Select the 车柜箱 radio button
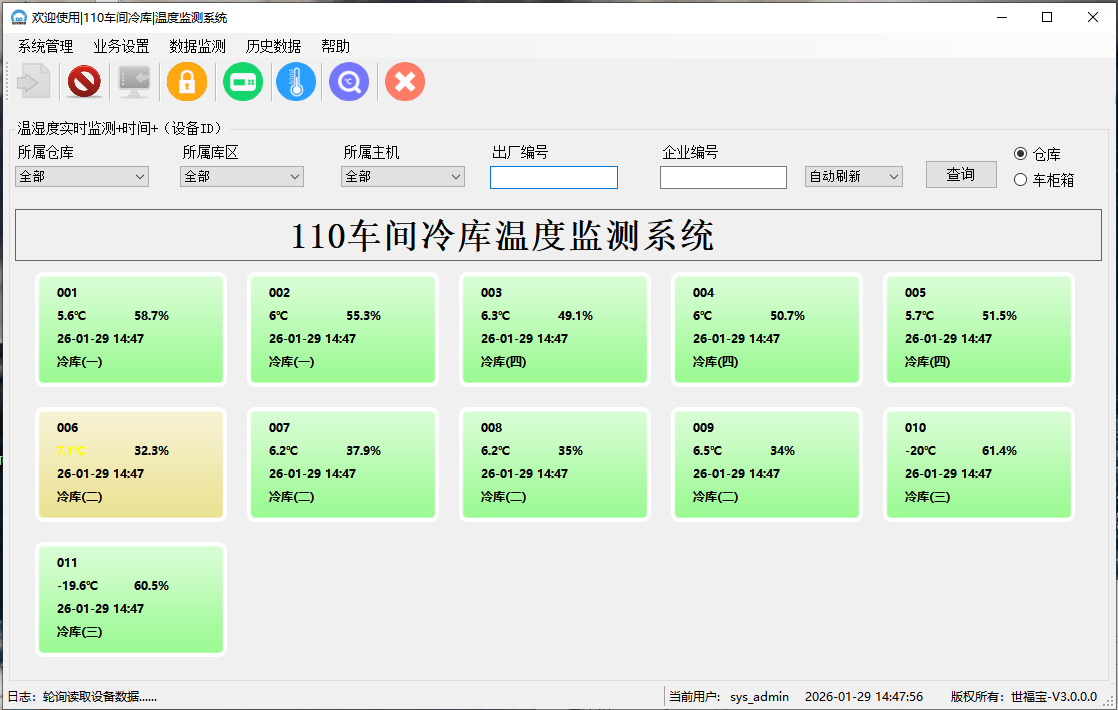 pyautogui.click(x=1020, y=180)
